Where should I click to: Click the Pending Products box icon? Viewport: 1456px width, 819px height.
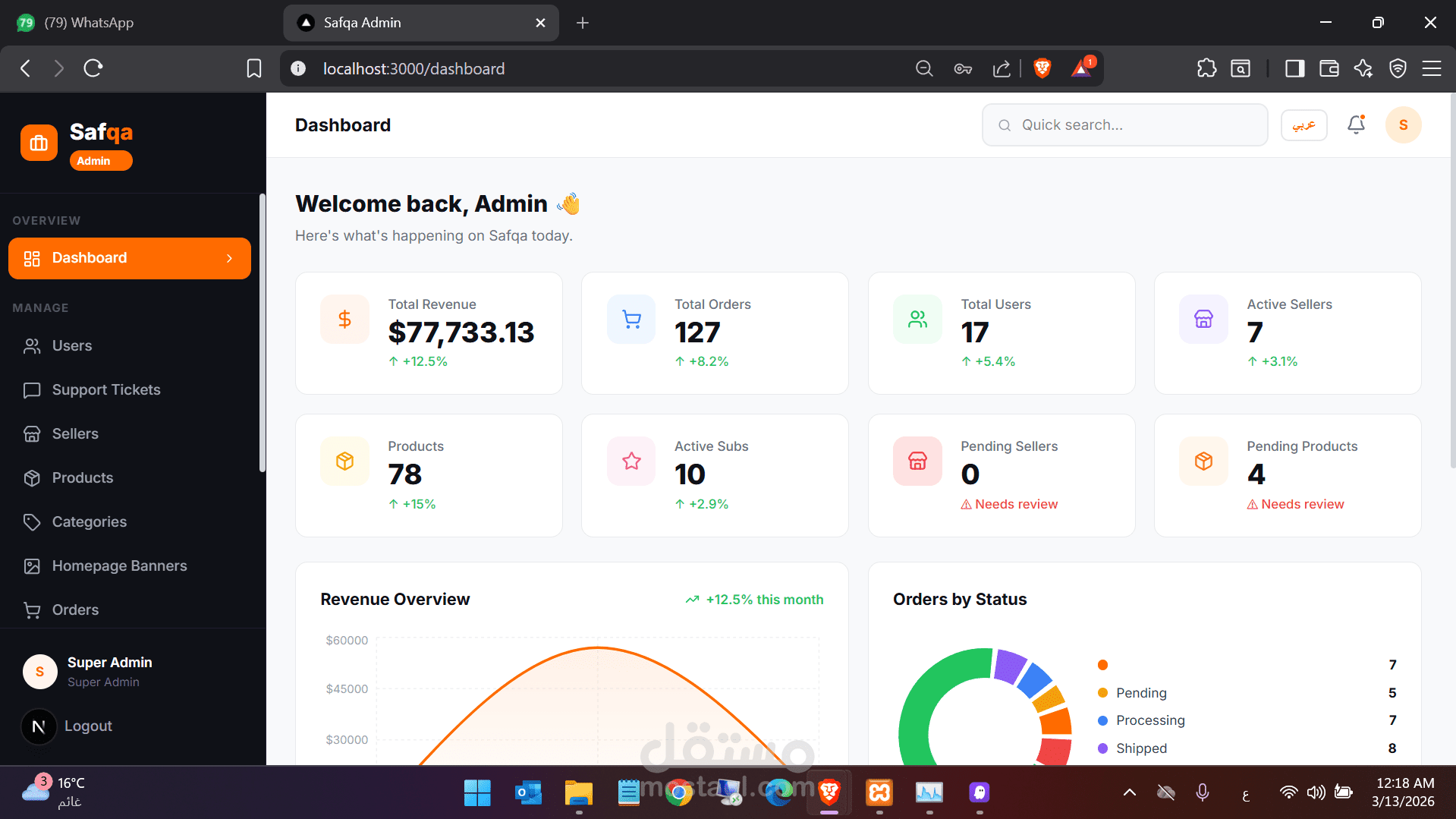point(1203,461)
